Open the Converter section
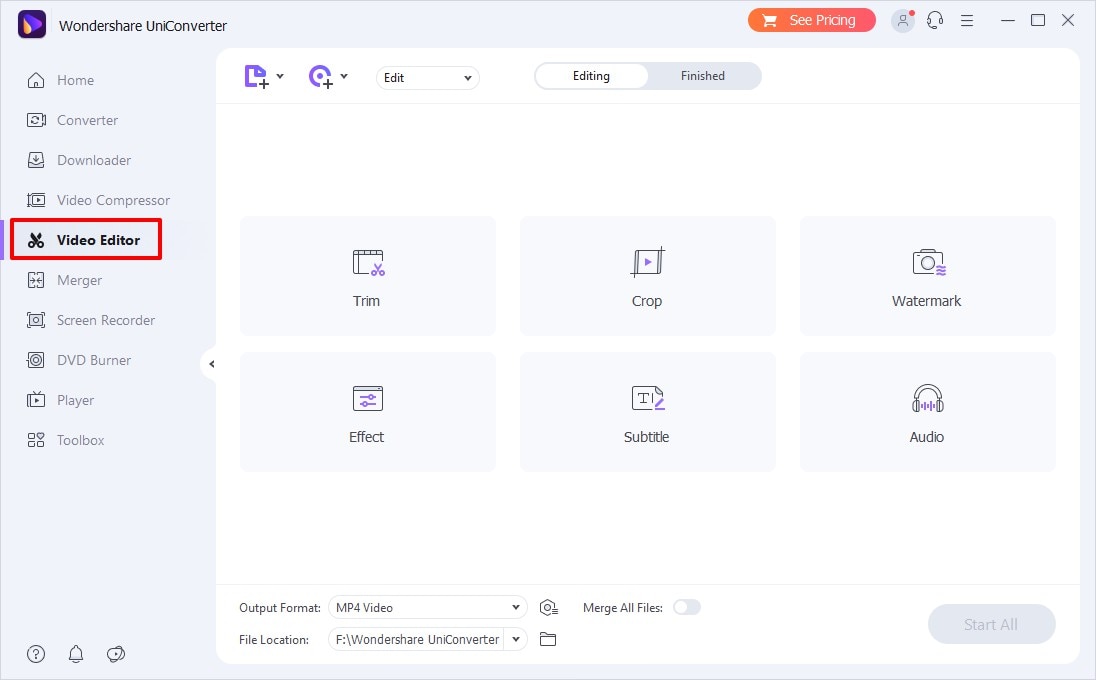 tap(72, 120)
